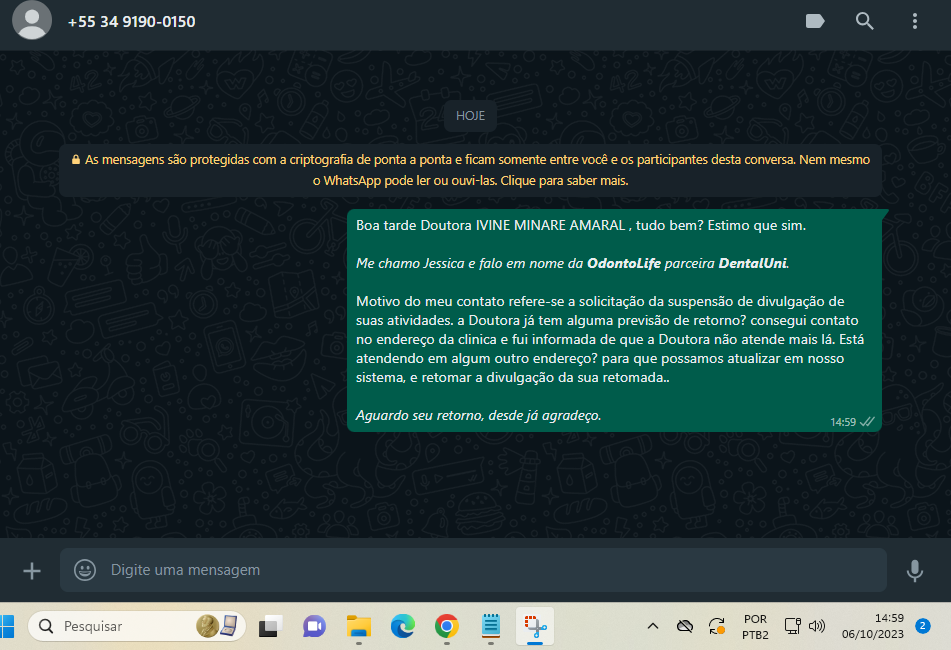Click the sent message bubble text
This screenshot has height=650, width=951.
pos(610,320)
